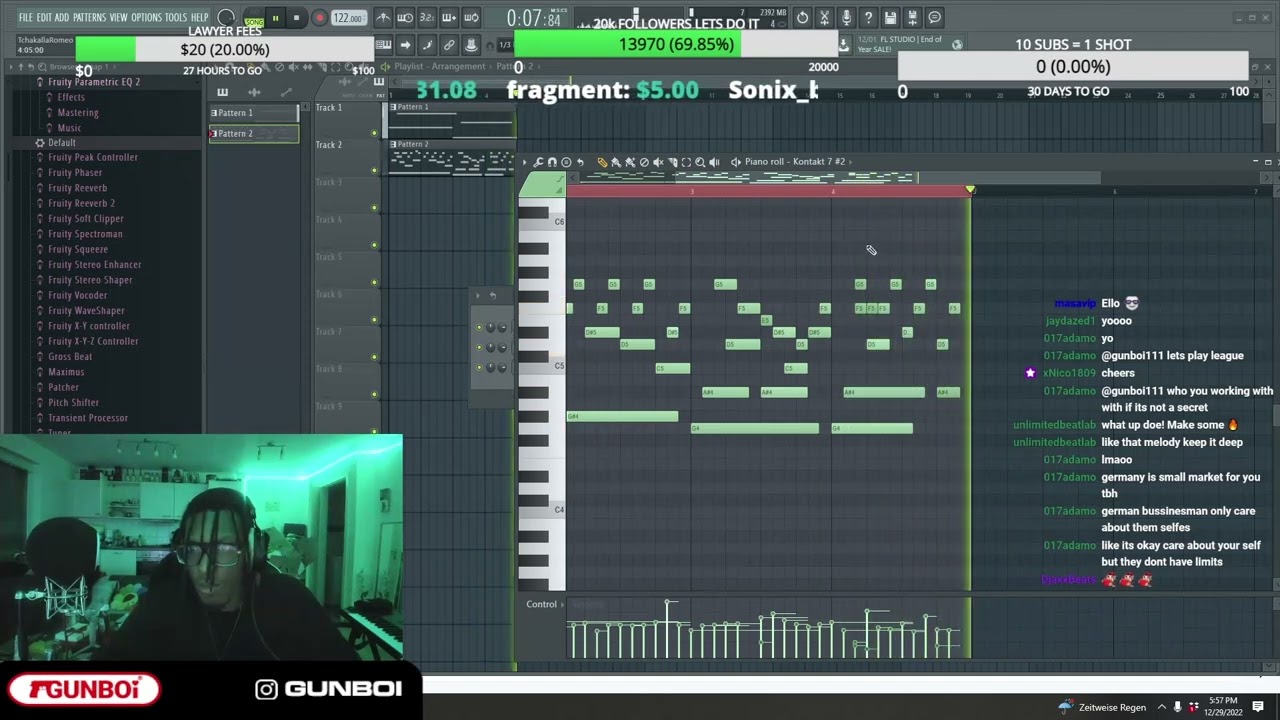Mute Track 2 in playlist
This screenshot has height=720, width=1280.
click(x=374, y=170)
